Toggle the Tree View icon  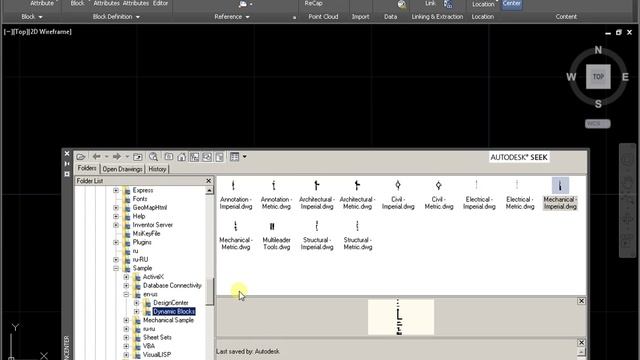(x=194, y=157)
